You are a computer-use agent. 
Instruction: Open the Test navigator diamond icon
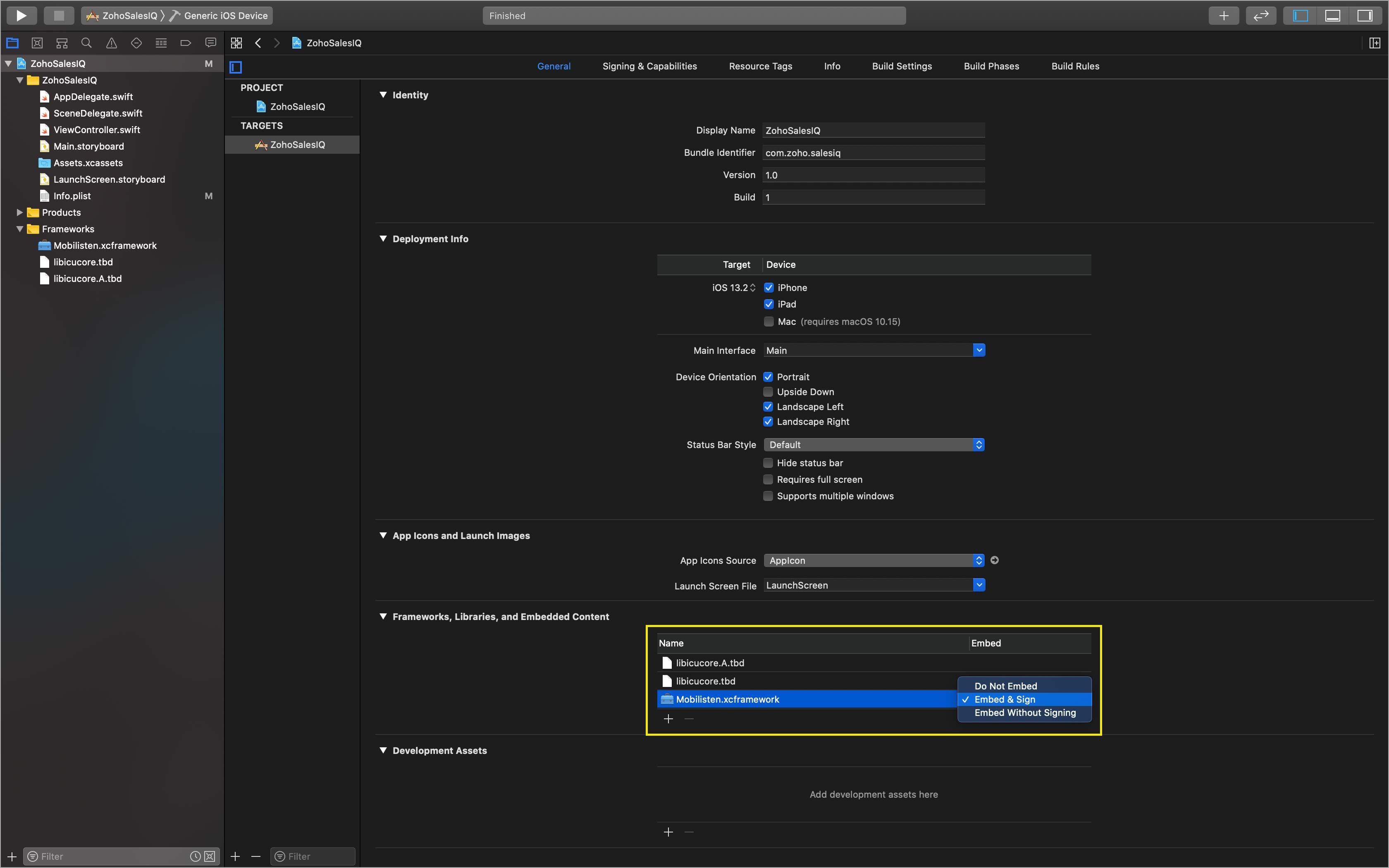click(136, 43)
